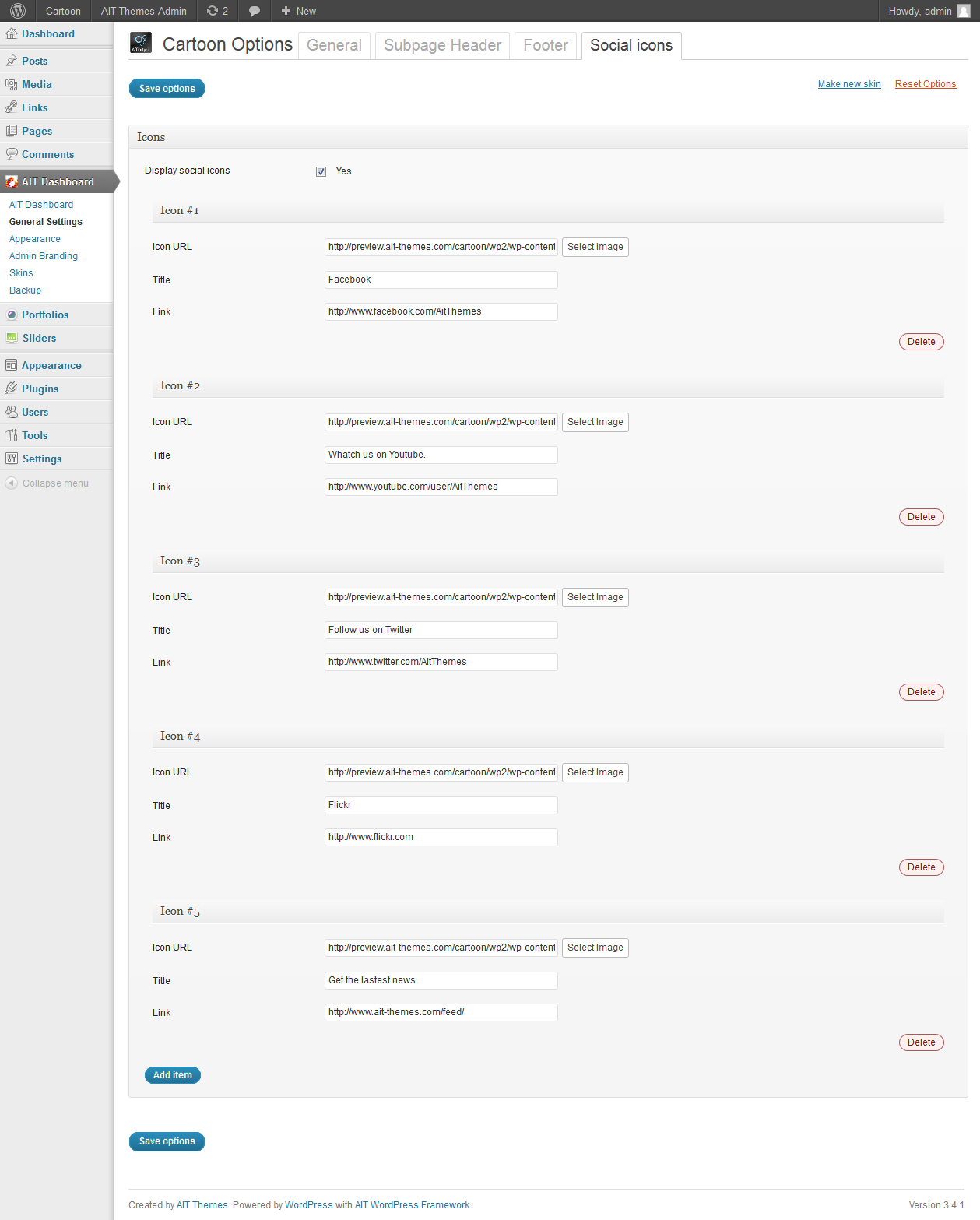The image size is (980, 1220).
Task: Focus the Whatch us on Youtube title field
Action: (x=441, y=455)
